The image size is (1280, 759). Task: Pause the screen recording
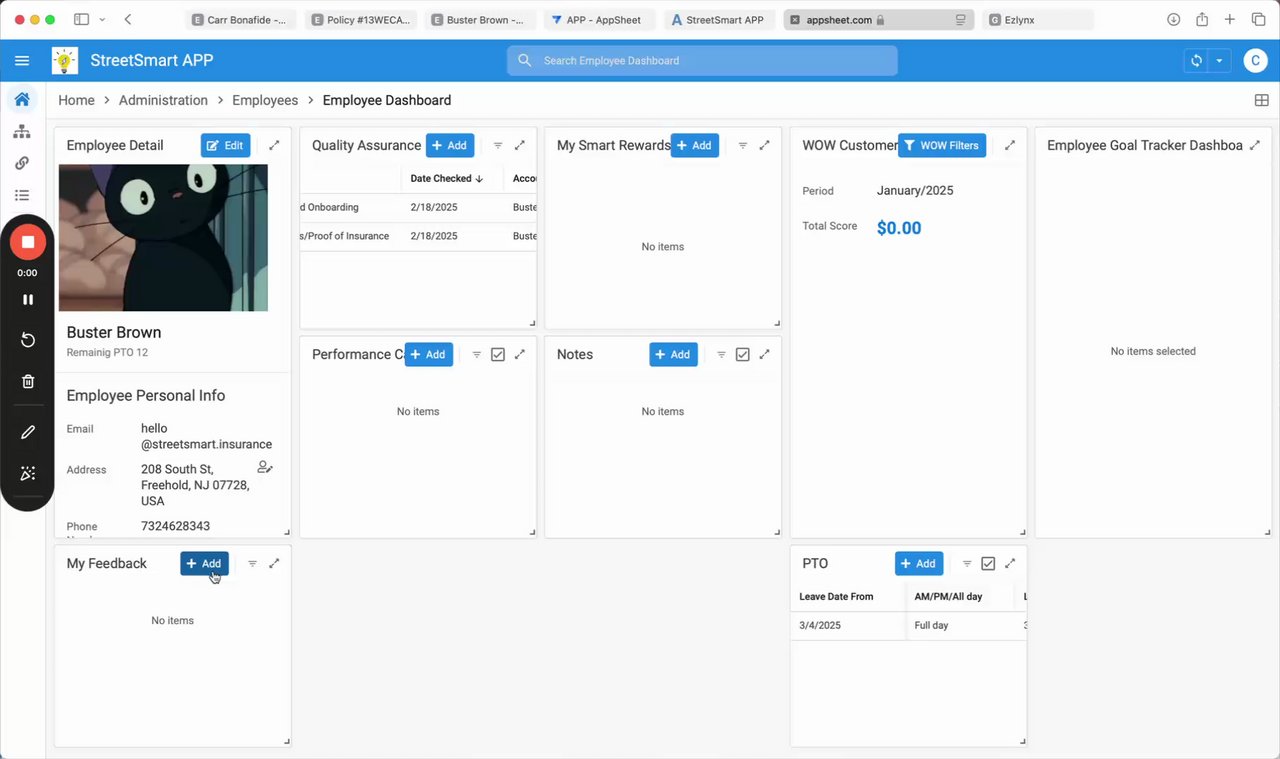pyautogui.click(x=28, y=300)
